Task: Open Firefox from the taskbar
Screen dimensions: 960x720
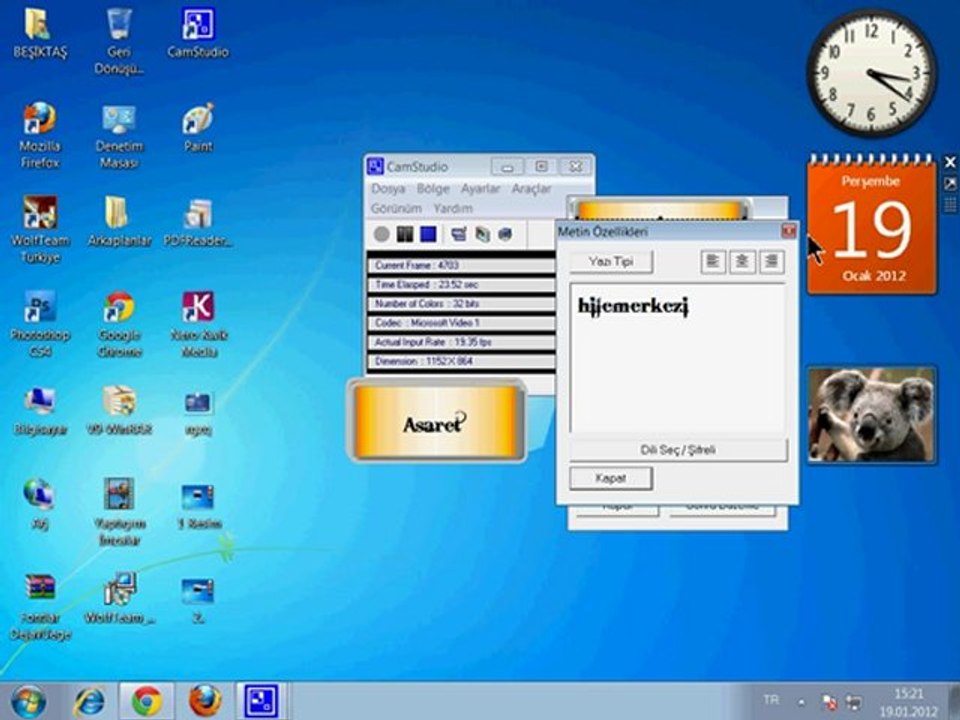Action: pyautogui.click(x=205, y=702)
